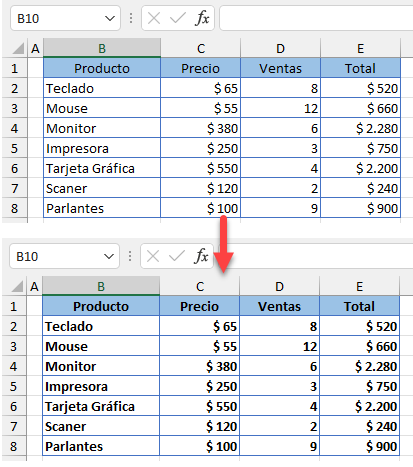Click bold 'Teclado' cell in lower table
413x467 pixels.
101,326
